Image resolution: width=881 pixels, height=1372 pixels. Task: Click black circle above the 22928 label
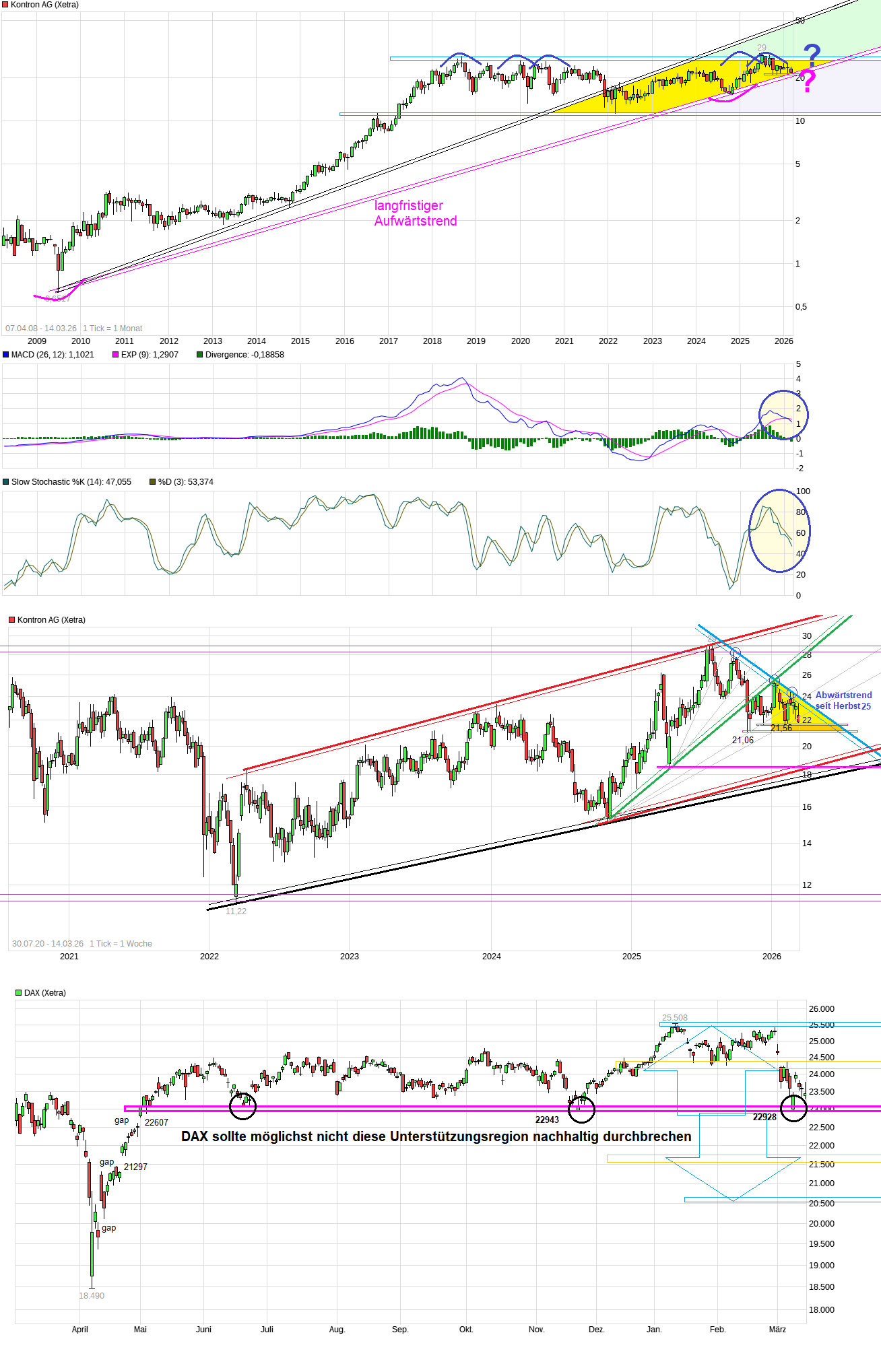793,1108
